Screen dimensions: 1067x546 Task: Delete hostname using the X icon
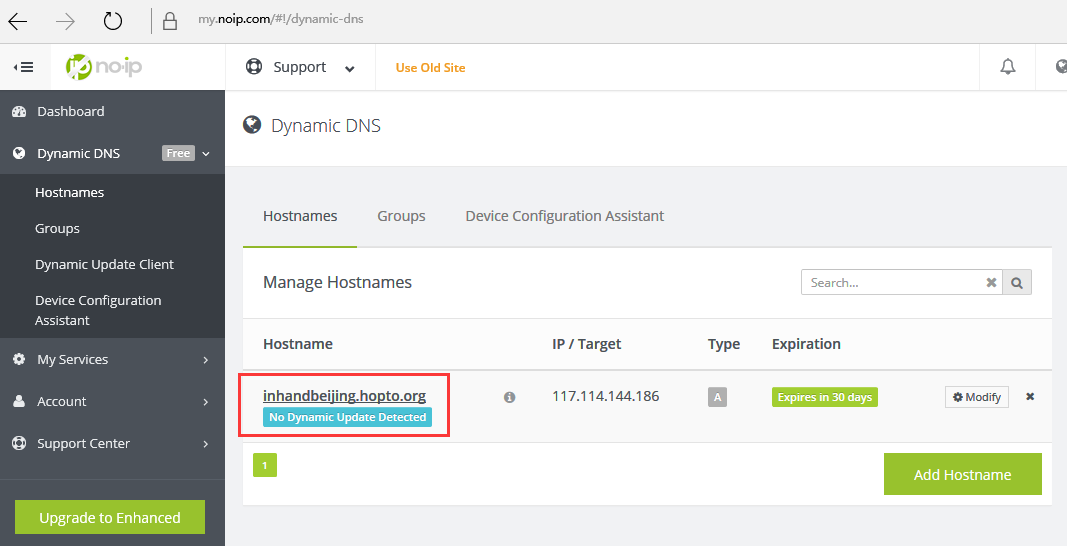pyautogui.click(x=1030, y=397)
